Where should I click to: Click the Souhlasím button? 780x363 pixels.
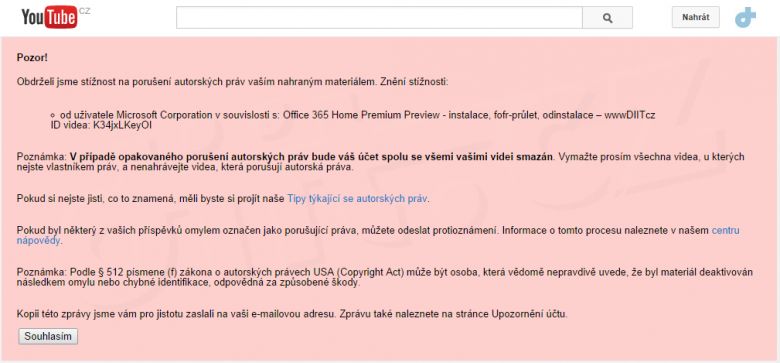[x=48, y=336]
